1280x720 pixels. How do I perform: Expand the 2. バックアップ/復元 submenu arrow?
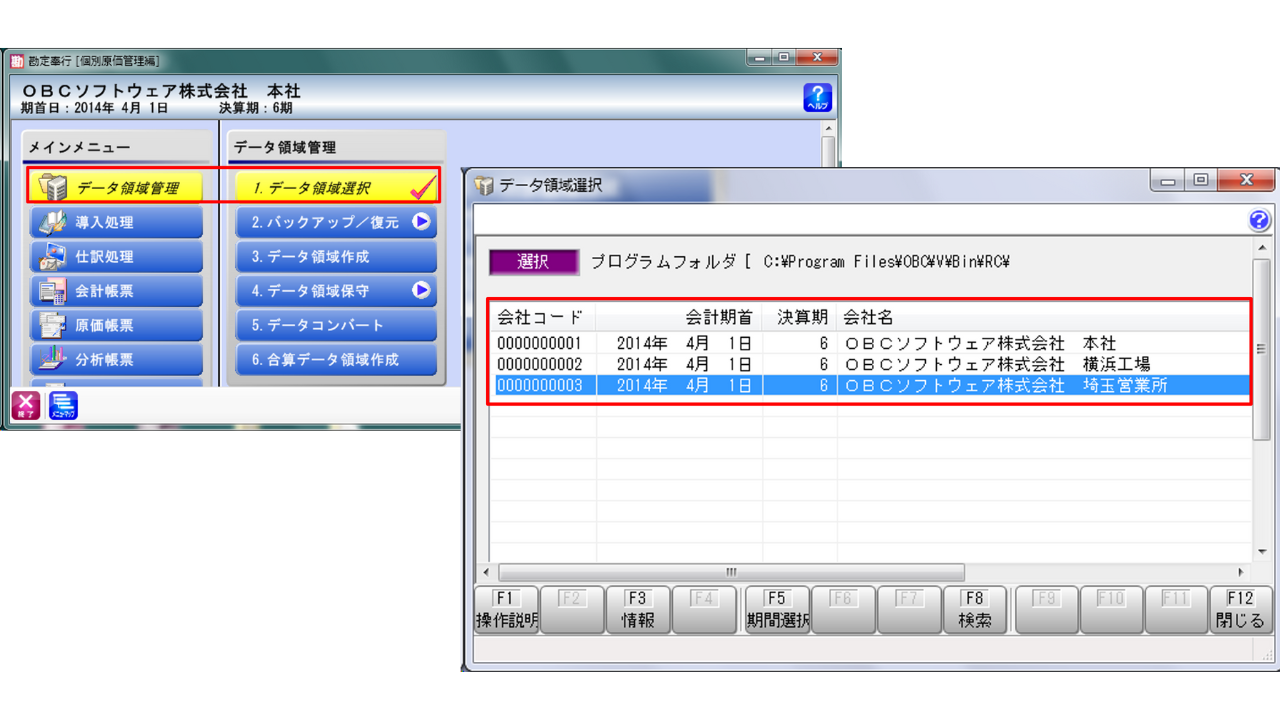coord(421,222)
